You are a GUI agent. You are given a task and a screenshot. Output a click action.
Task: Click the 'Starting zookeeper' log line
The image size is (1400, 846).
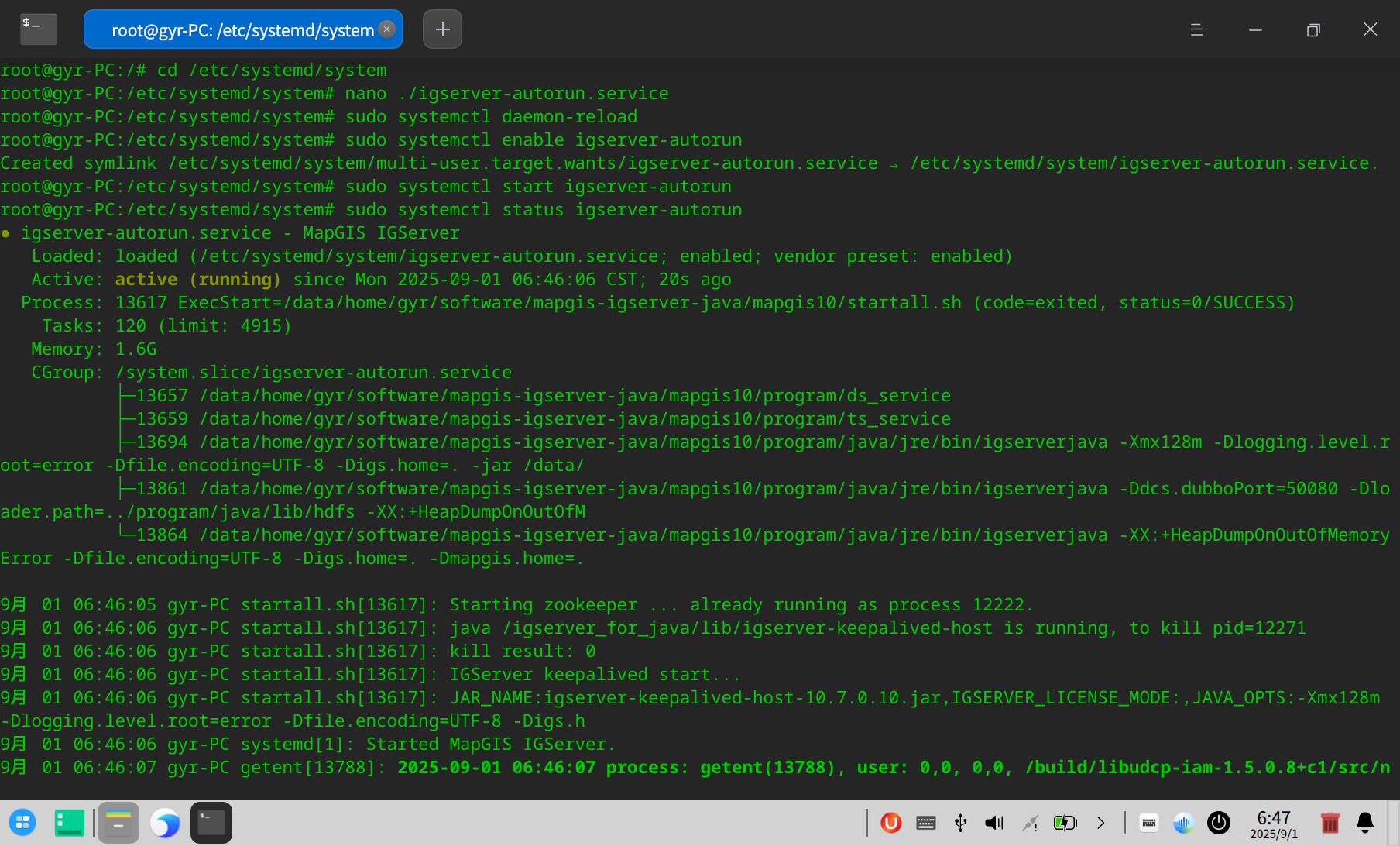tap(516, 604)
